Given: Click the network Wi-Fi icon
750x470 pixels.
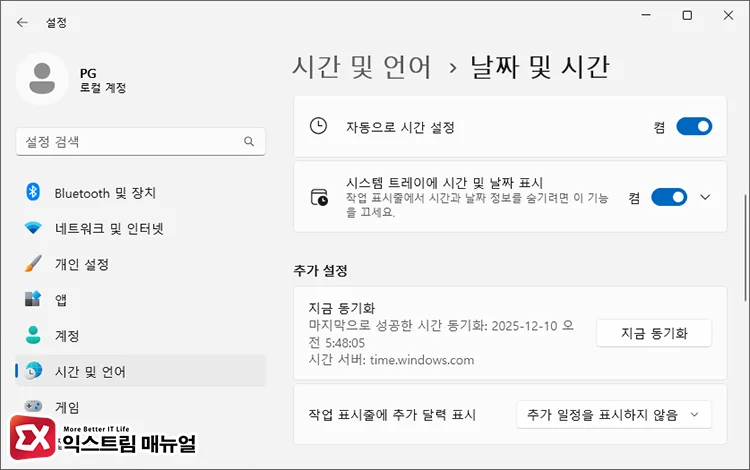Looking at the screenshot, I should [x=33, y=228].
